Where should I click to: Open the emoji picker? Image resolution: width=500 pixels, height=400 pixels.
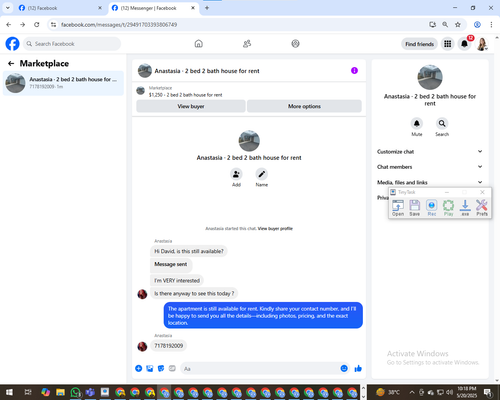(x=344, y=368)
